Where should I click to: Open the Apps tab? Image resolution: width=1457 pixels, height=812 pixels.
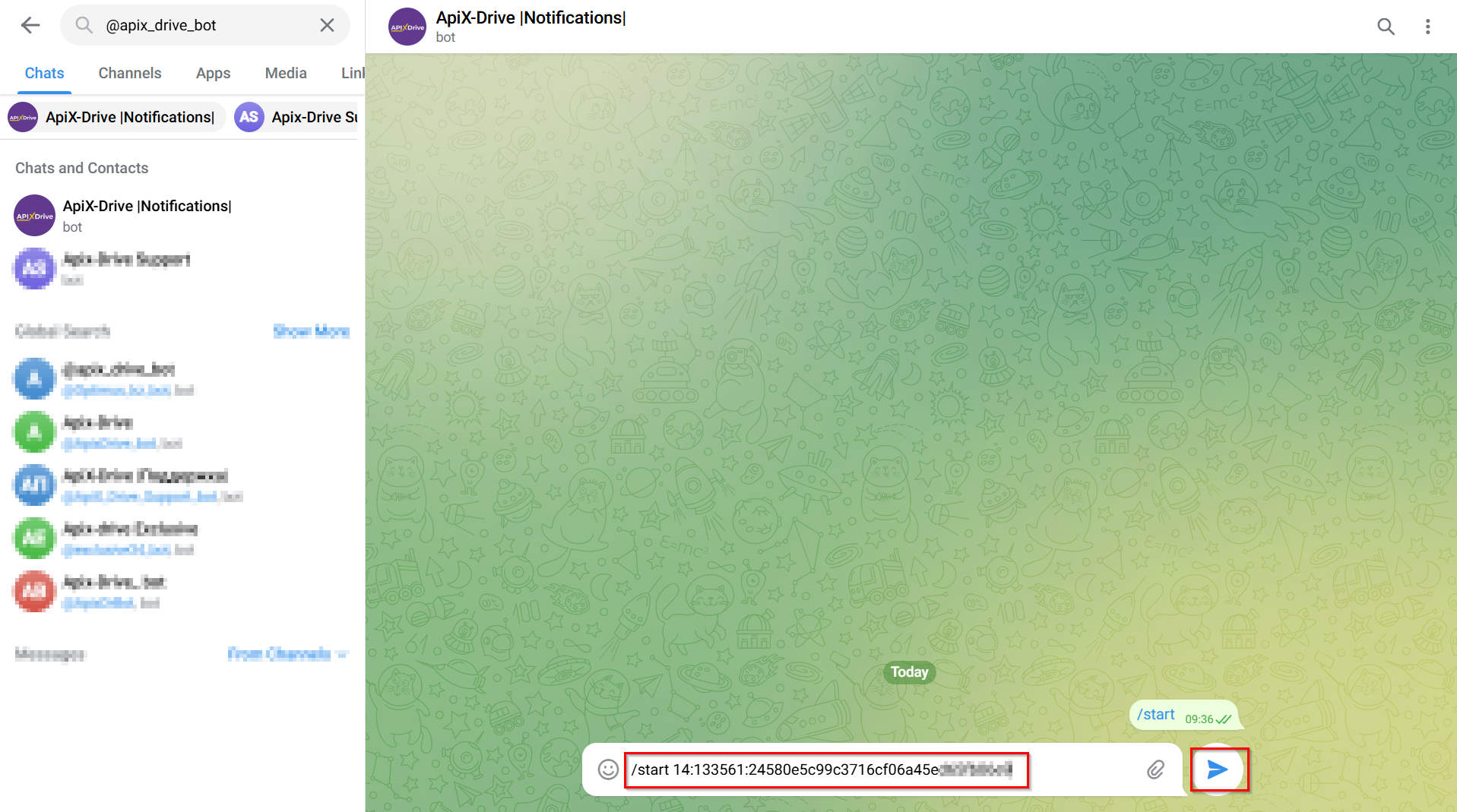[213, 73]
